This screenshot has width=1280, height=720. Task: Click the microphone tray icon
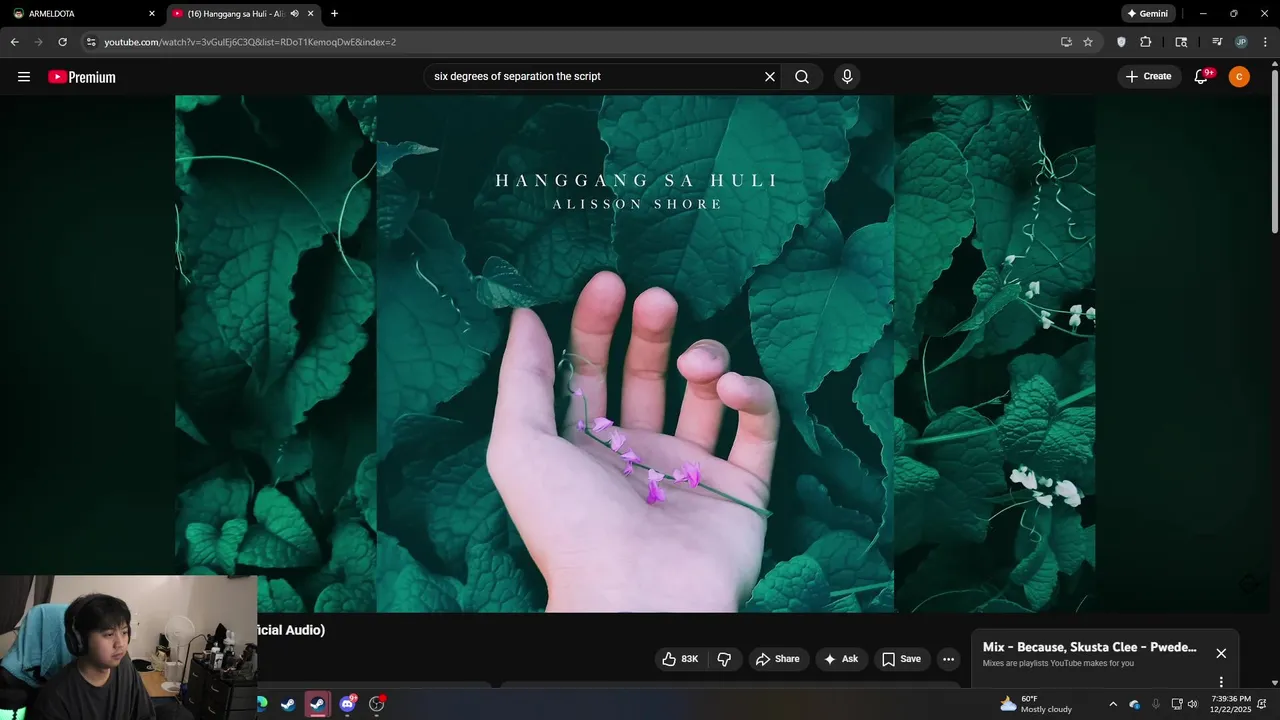tap(1156, 704)
